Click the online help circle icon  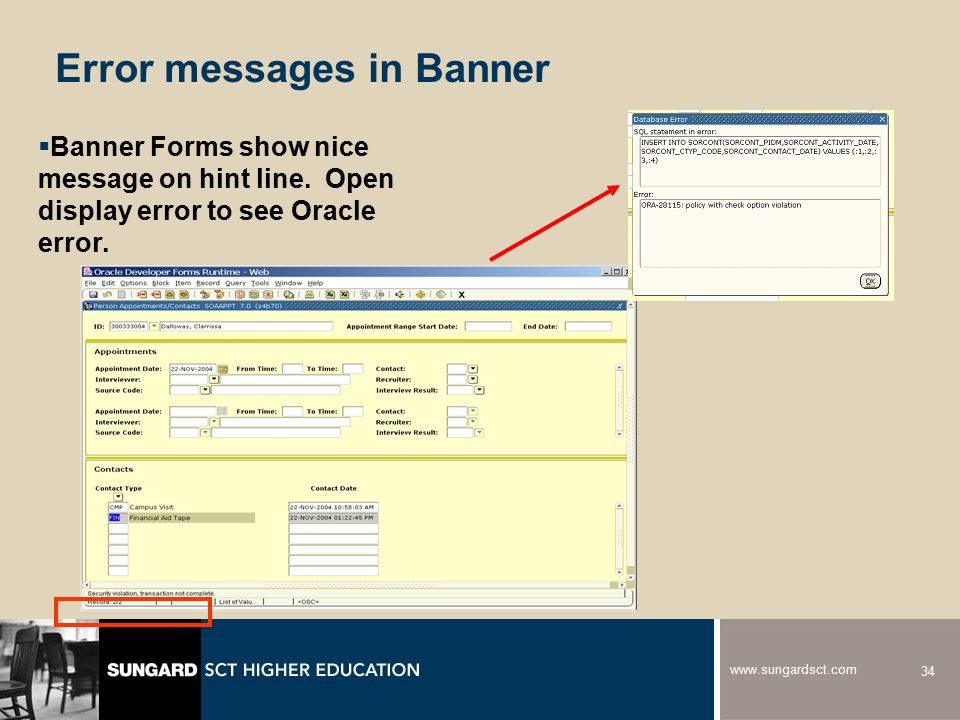[x=441, y=294]
